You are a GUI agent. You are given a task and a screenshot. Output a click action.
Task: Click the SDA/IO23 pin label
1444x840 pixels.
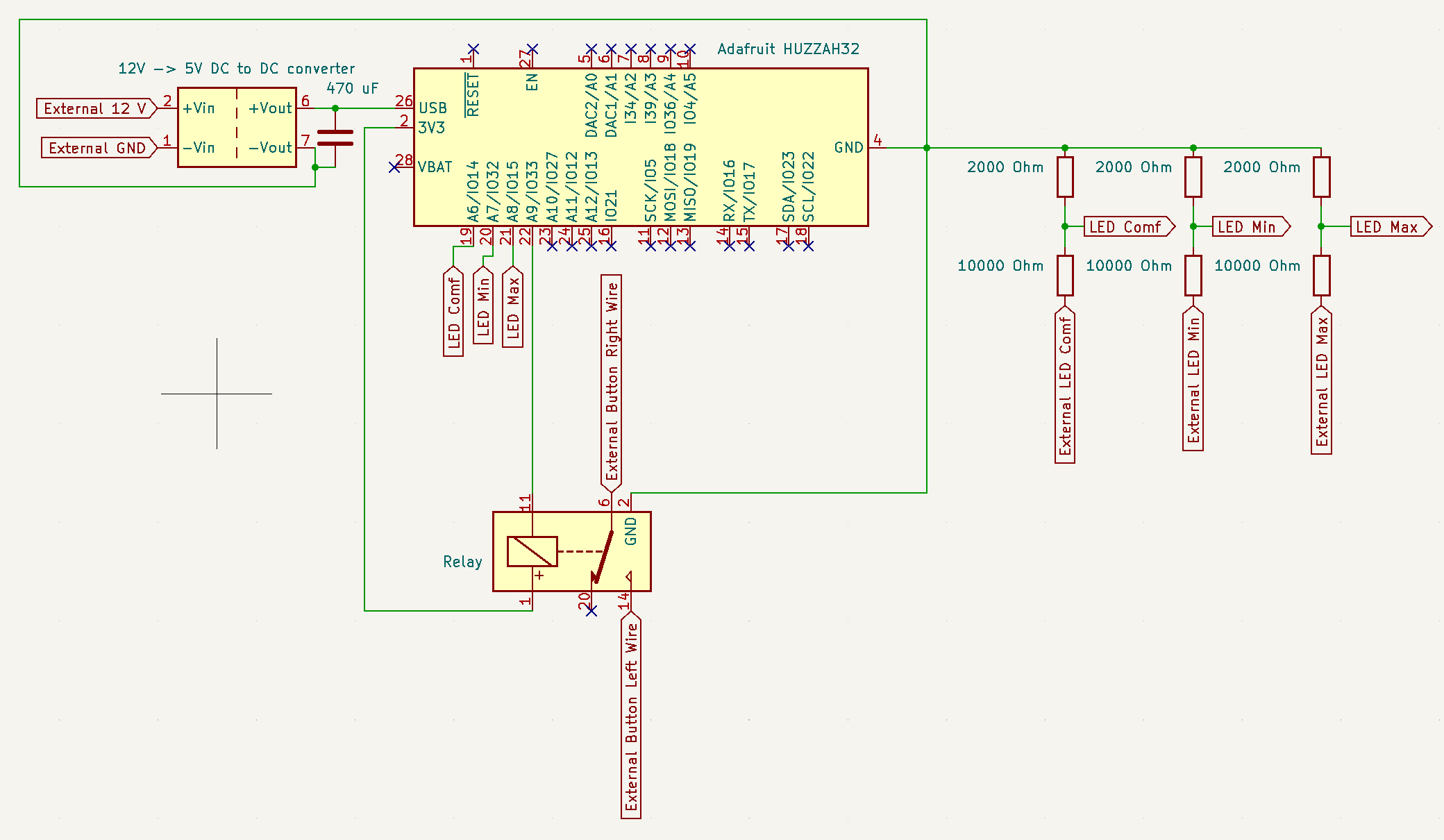pos(788,187)
